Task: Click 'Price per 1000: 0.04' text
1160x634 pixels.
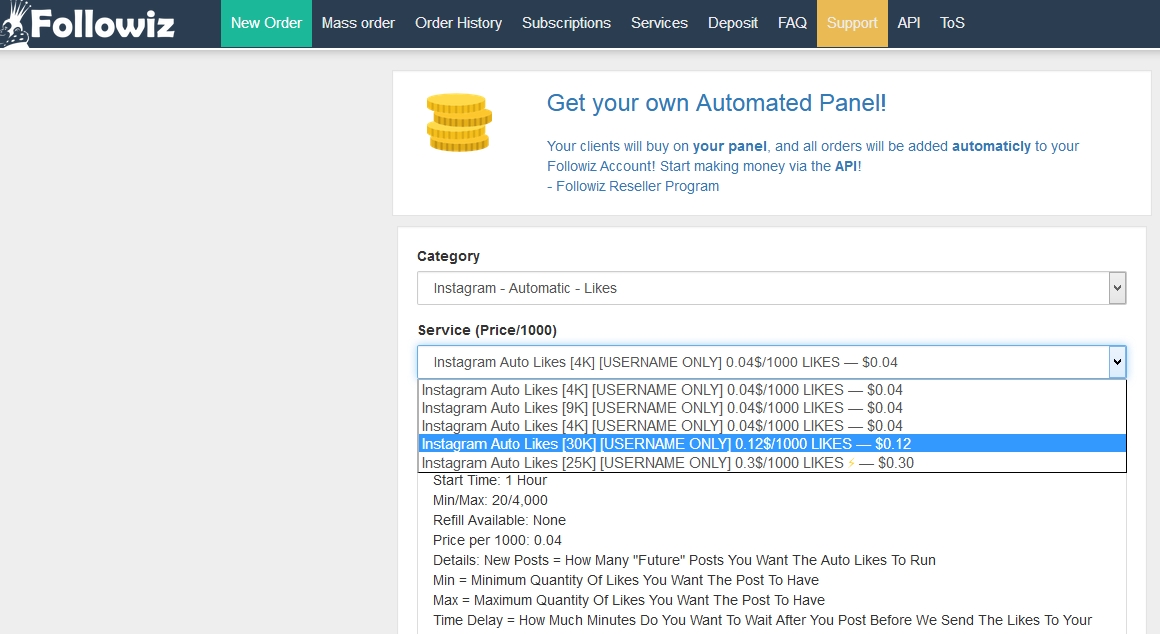Action: (497, 540)
